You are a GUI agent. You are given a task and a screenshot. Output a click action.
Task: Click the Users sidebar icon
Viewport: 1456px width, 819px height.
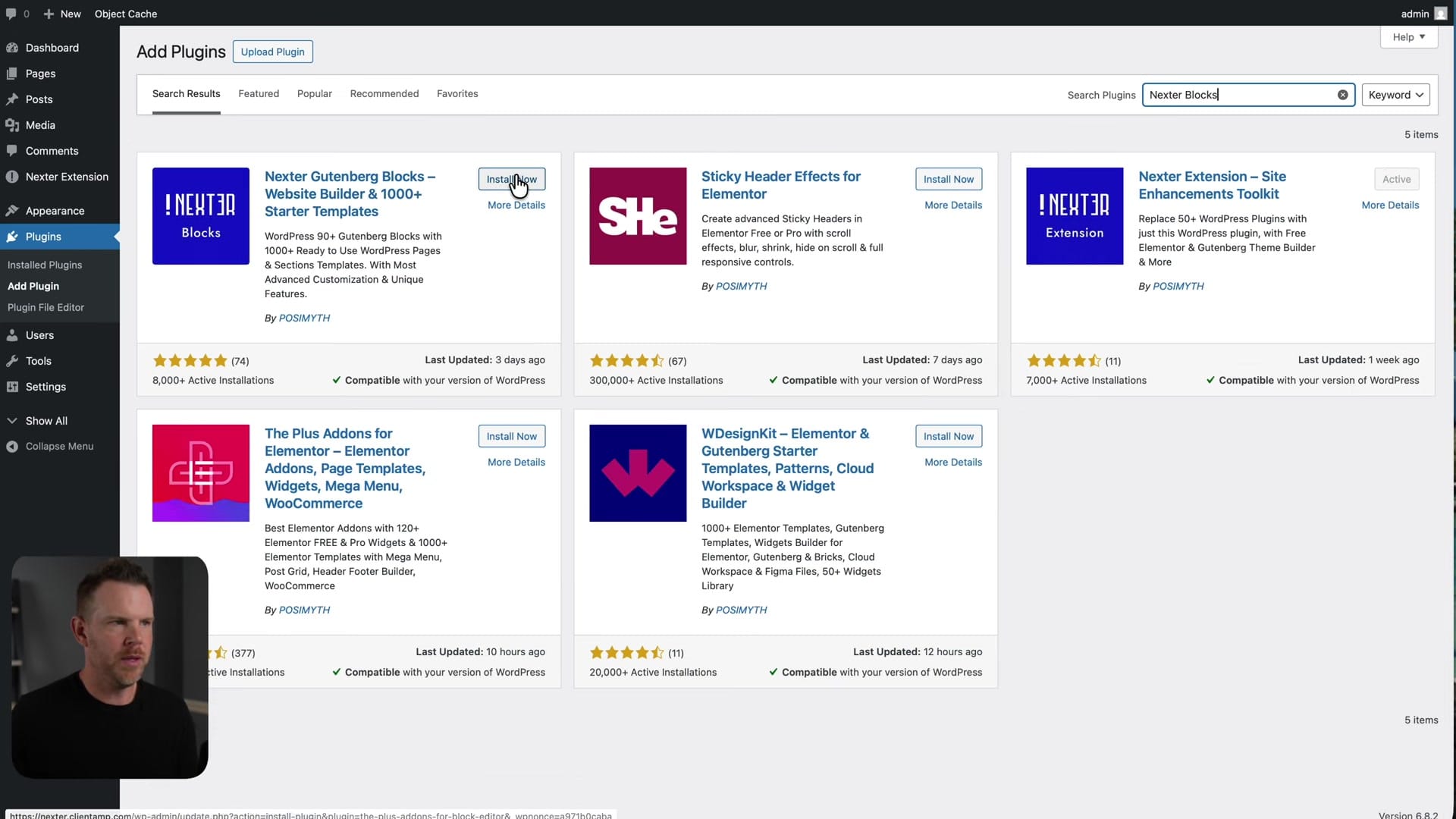(12, 335)
